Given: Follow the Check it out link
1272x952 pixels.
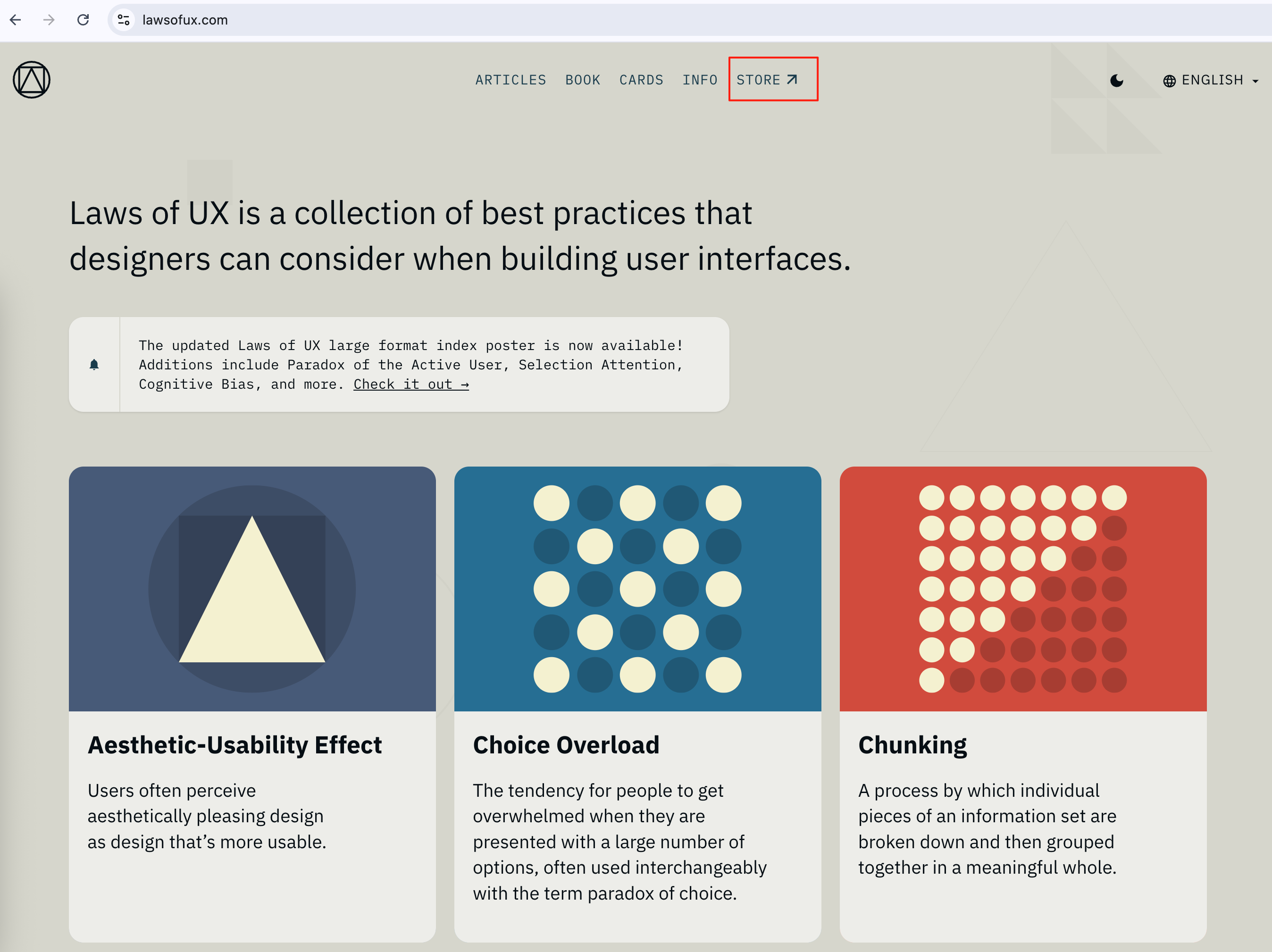Looking at the screenshot, I should (411, 384).
